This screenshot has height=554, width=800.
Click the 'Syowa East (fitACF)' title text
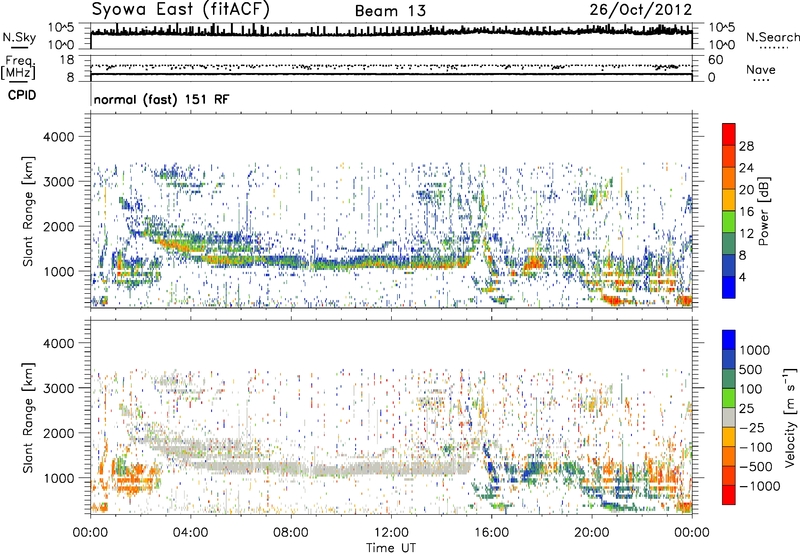(x=180, y=9)
